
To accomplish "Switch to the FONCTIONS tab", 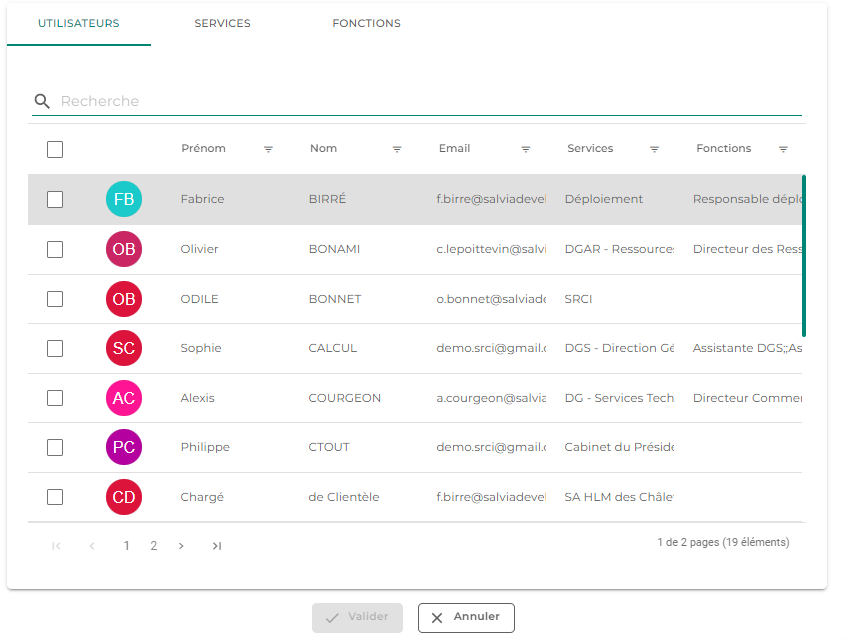I will pos(366,23).
